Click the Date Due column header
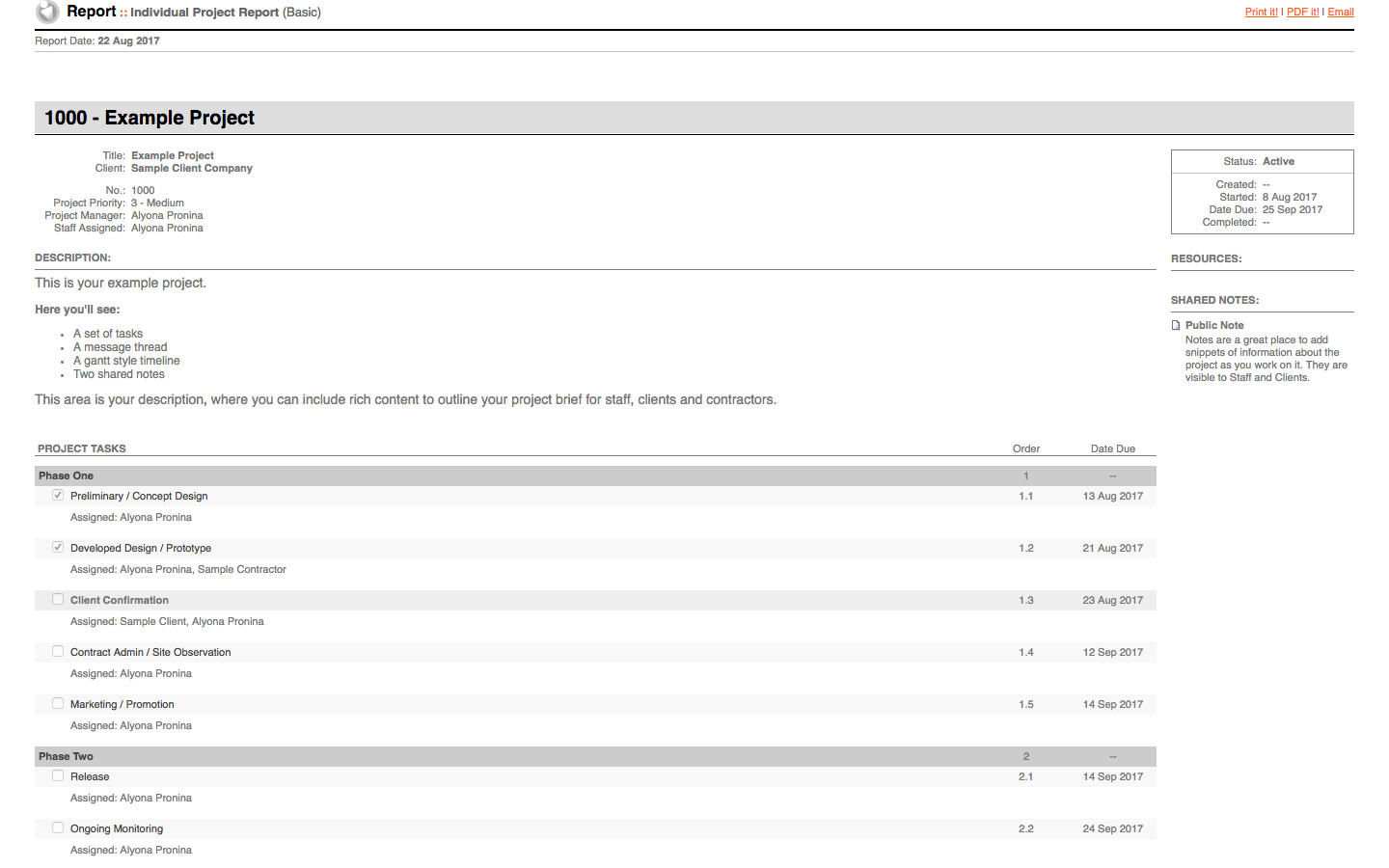This screenshot has height=868, width=1389. (x=1113, y=448)
